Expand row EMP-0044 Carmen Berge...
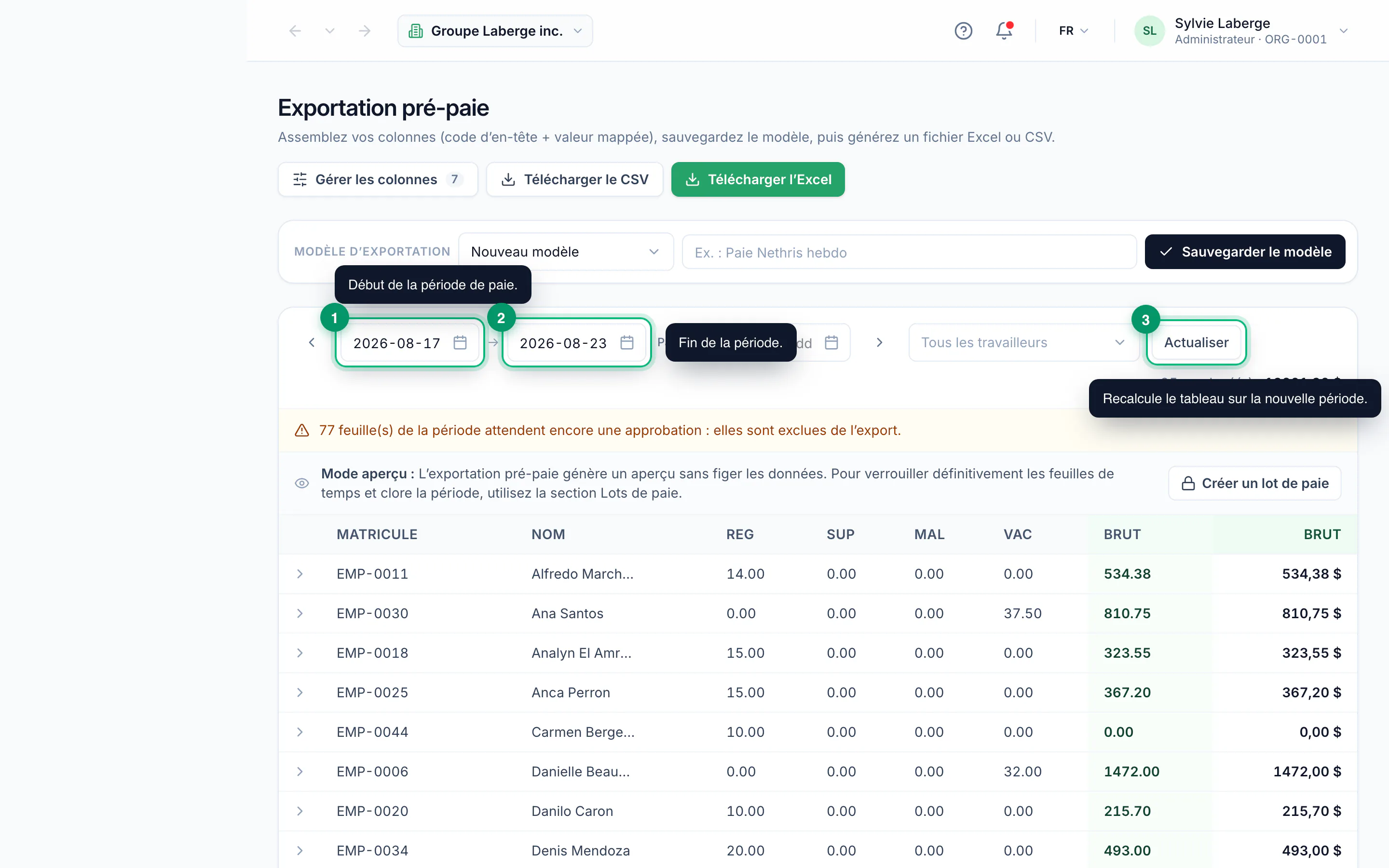This screenshot has height=868, width=1389. [300, 732]
